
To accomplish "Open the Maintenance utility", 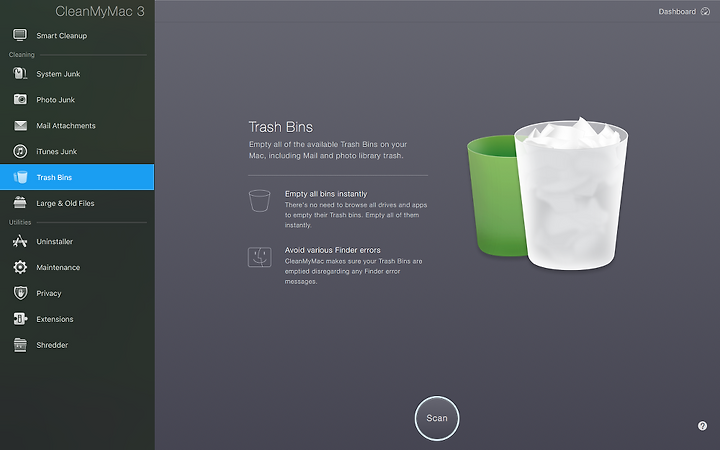I will point(58,267).
